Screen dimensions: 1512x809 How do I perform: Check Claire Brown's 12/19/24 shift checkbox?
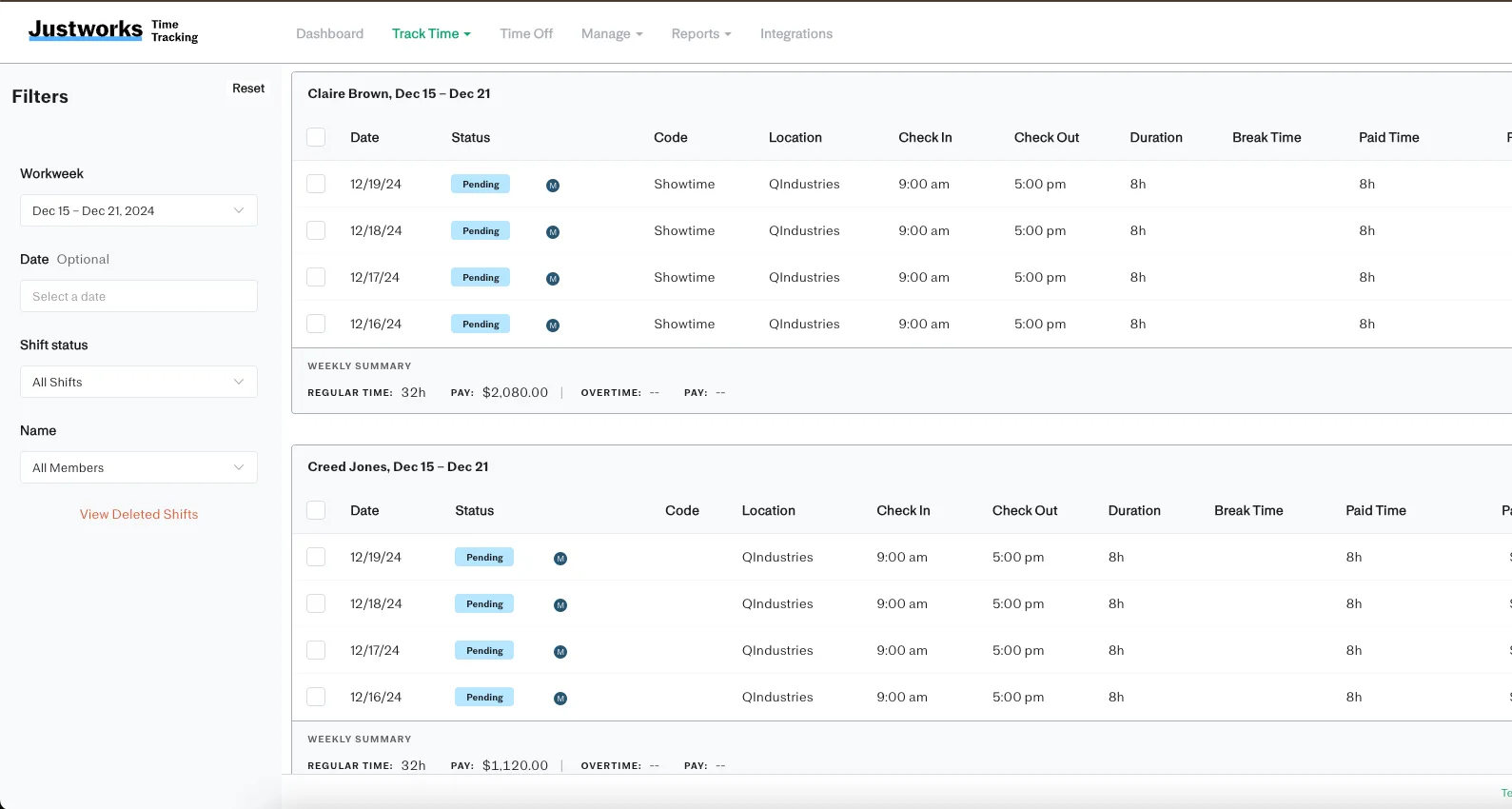[x=316, y=184]
